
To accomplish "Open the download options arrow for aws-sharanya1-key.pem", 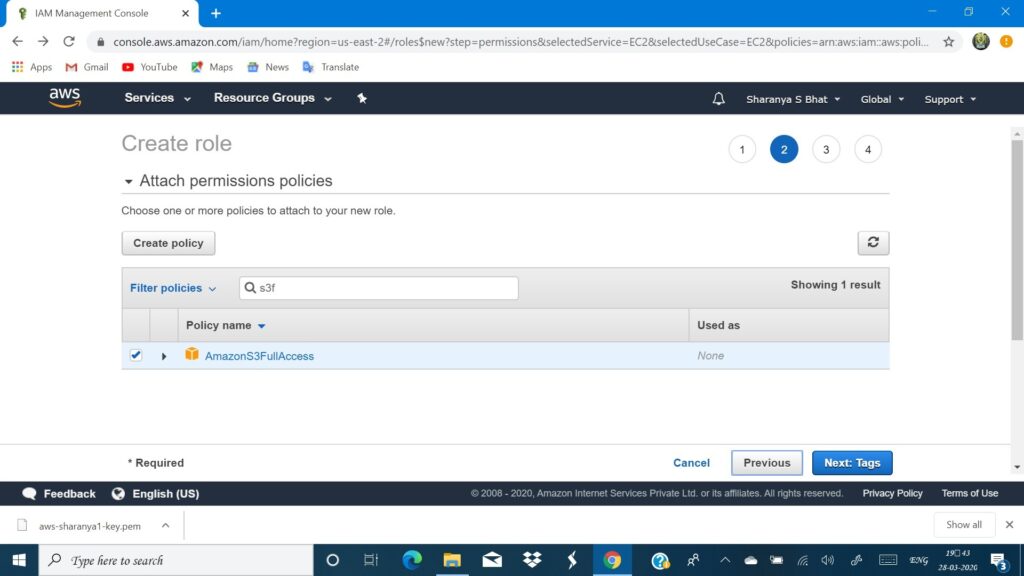I will pyautogui.click(x=165, y=525).
